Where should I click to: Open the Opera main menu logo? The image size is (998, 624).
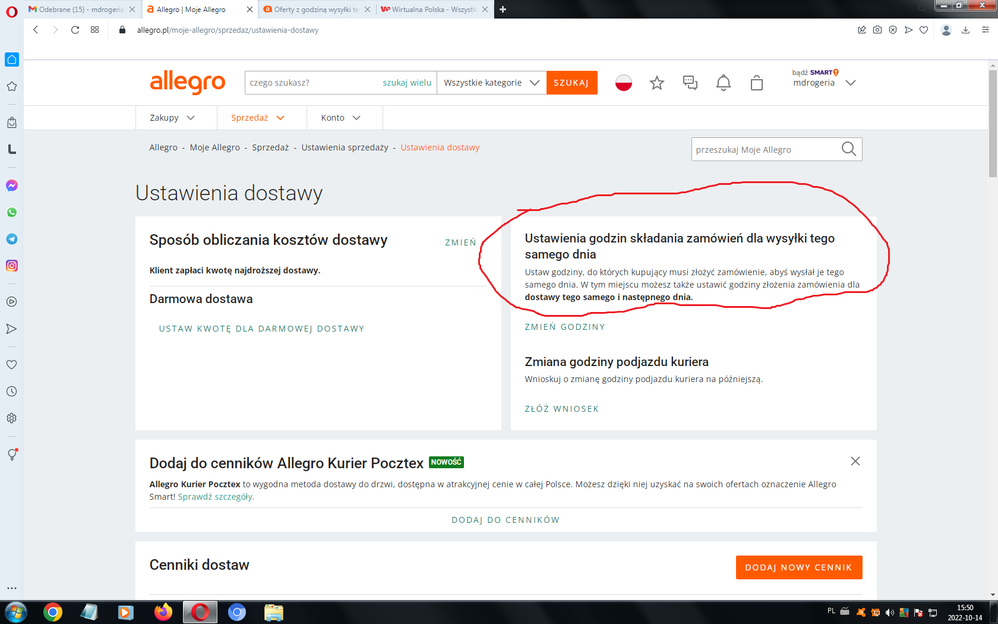11,11
